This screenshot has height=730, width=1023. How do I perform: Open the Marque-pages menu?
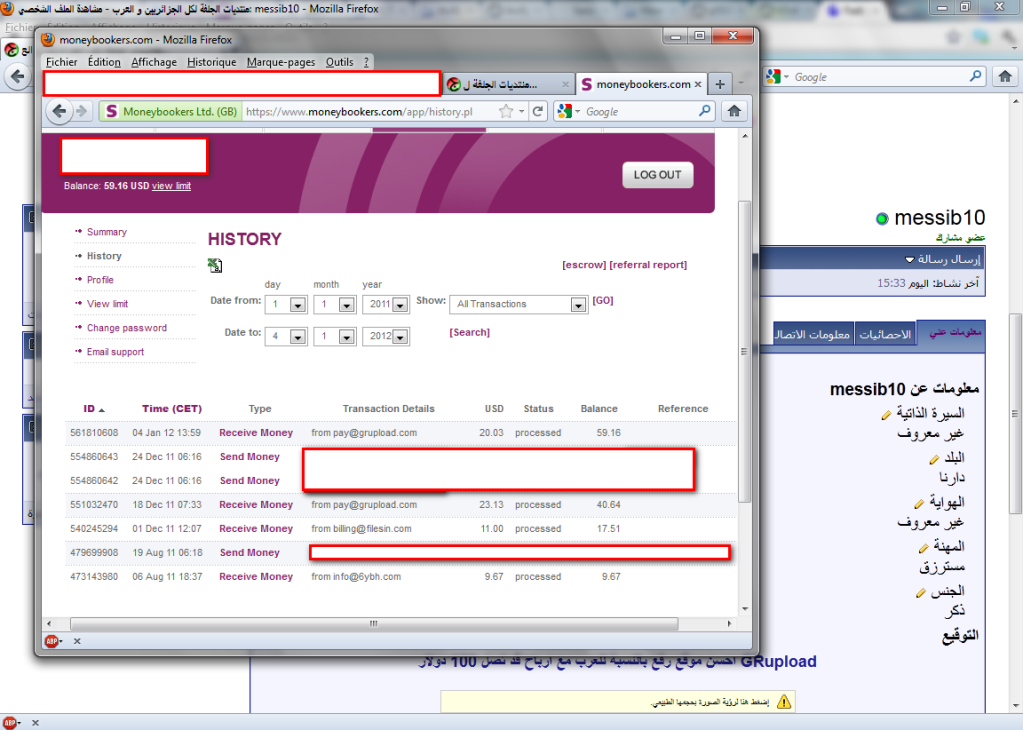click(281, 62)
